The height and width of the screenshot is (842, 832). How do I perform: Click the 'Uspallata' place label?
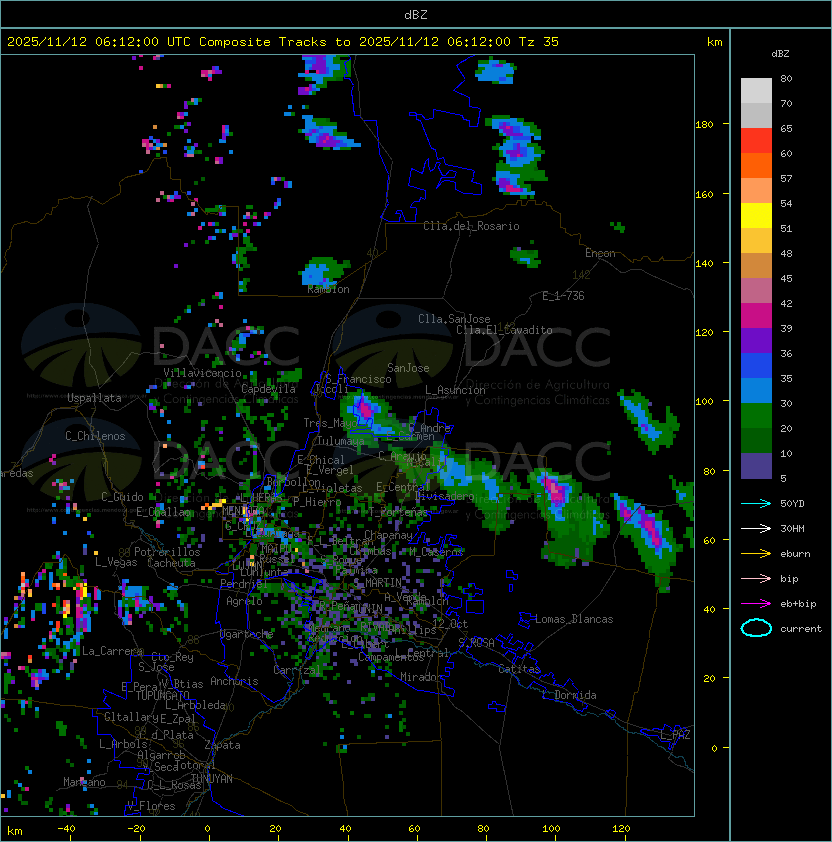coord(94,398)
